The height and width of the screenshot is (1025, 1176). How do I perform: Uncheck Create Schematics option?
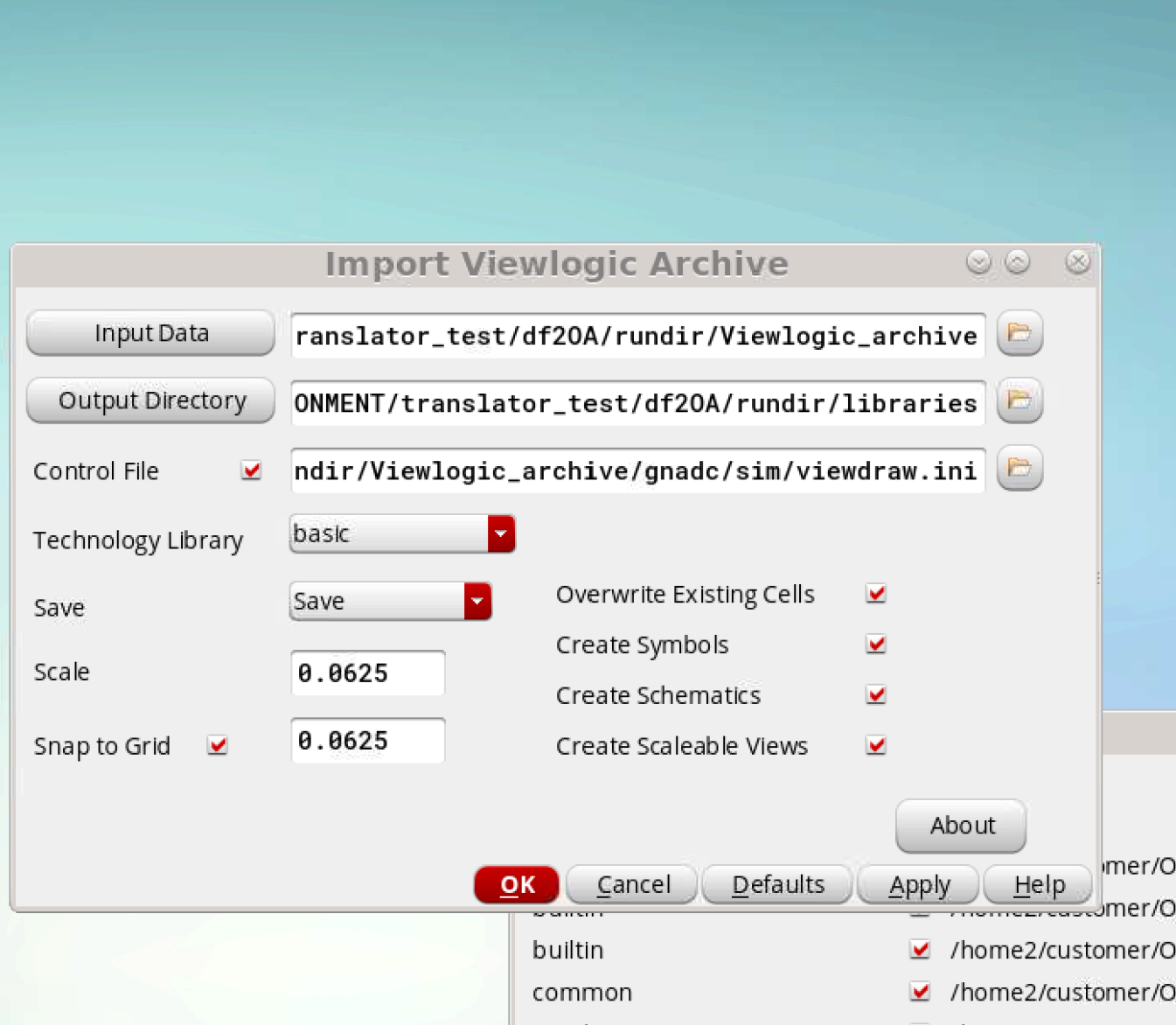[876, 695]
